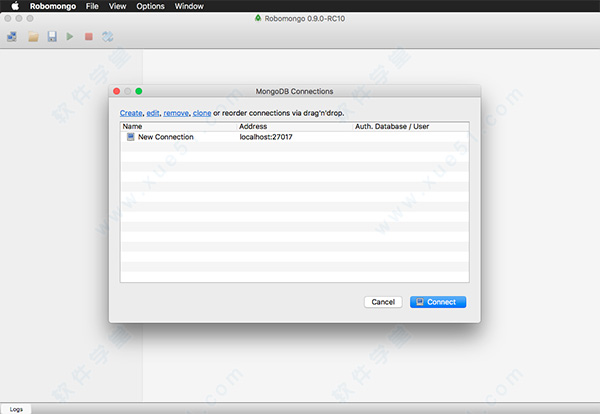600x414 pixels.
Task: Sort by the Address column header
Action: click(x=294, y=126)
